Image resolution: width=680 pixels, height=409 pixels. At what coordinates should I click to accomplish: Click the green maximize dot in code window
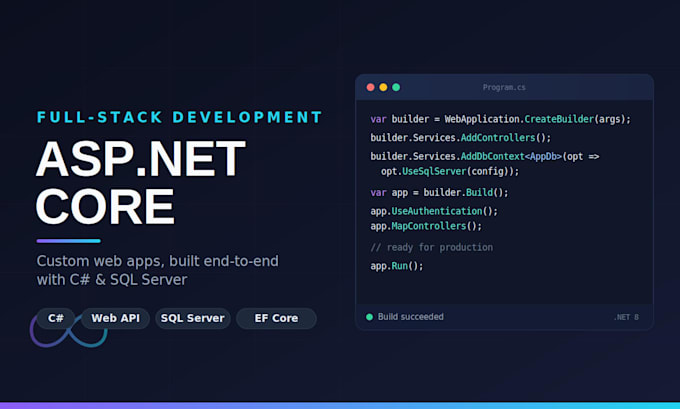396,87
